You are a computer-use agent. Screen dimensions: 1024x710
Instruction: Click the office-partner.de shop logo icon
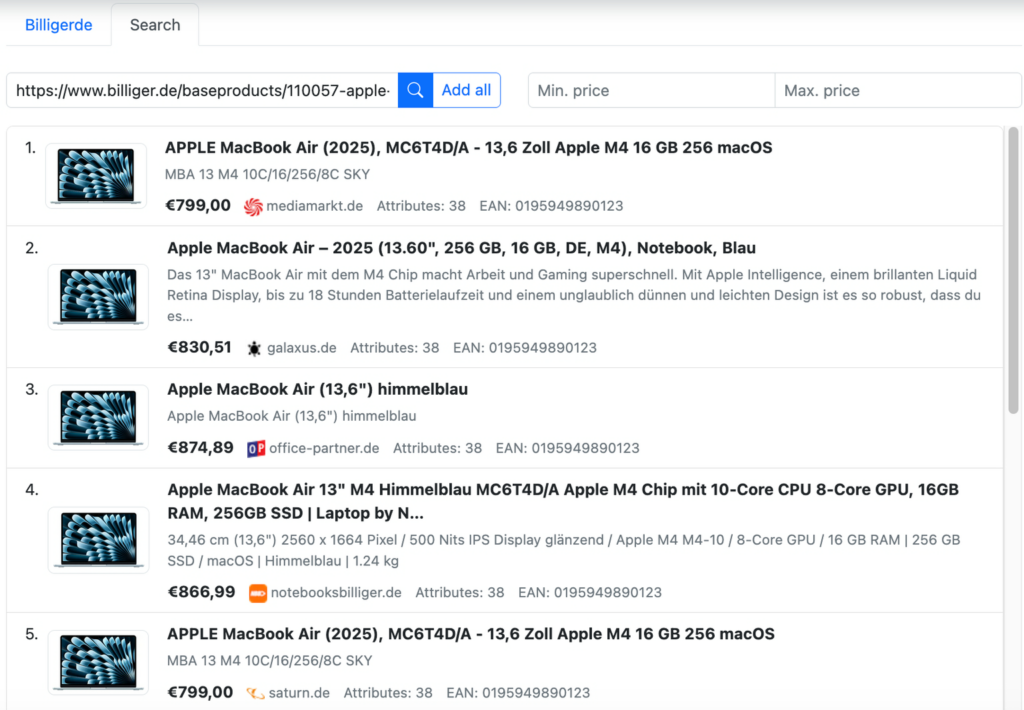pos(256,448)
